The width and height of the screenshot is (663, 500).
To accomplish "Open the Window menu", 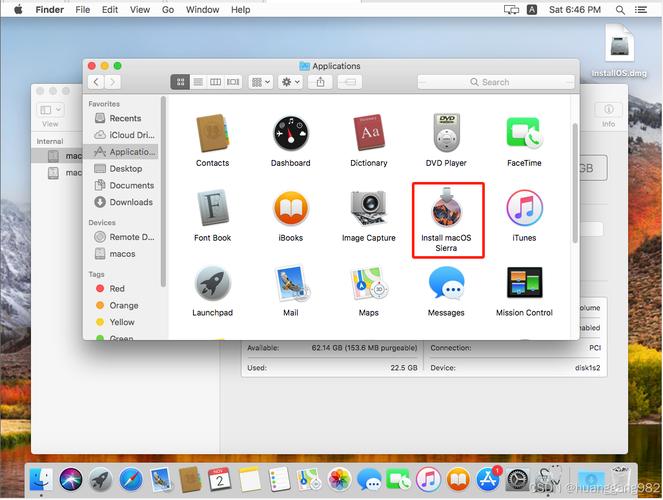I will 203,9.
